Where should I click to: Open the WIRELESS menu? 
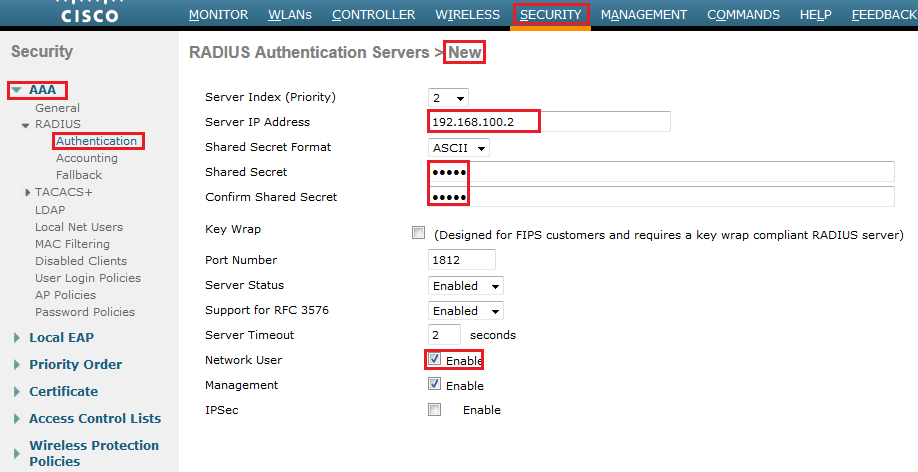point(468,15)
